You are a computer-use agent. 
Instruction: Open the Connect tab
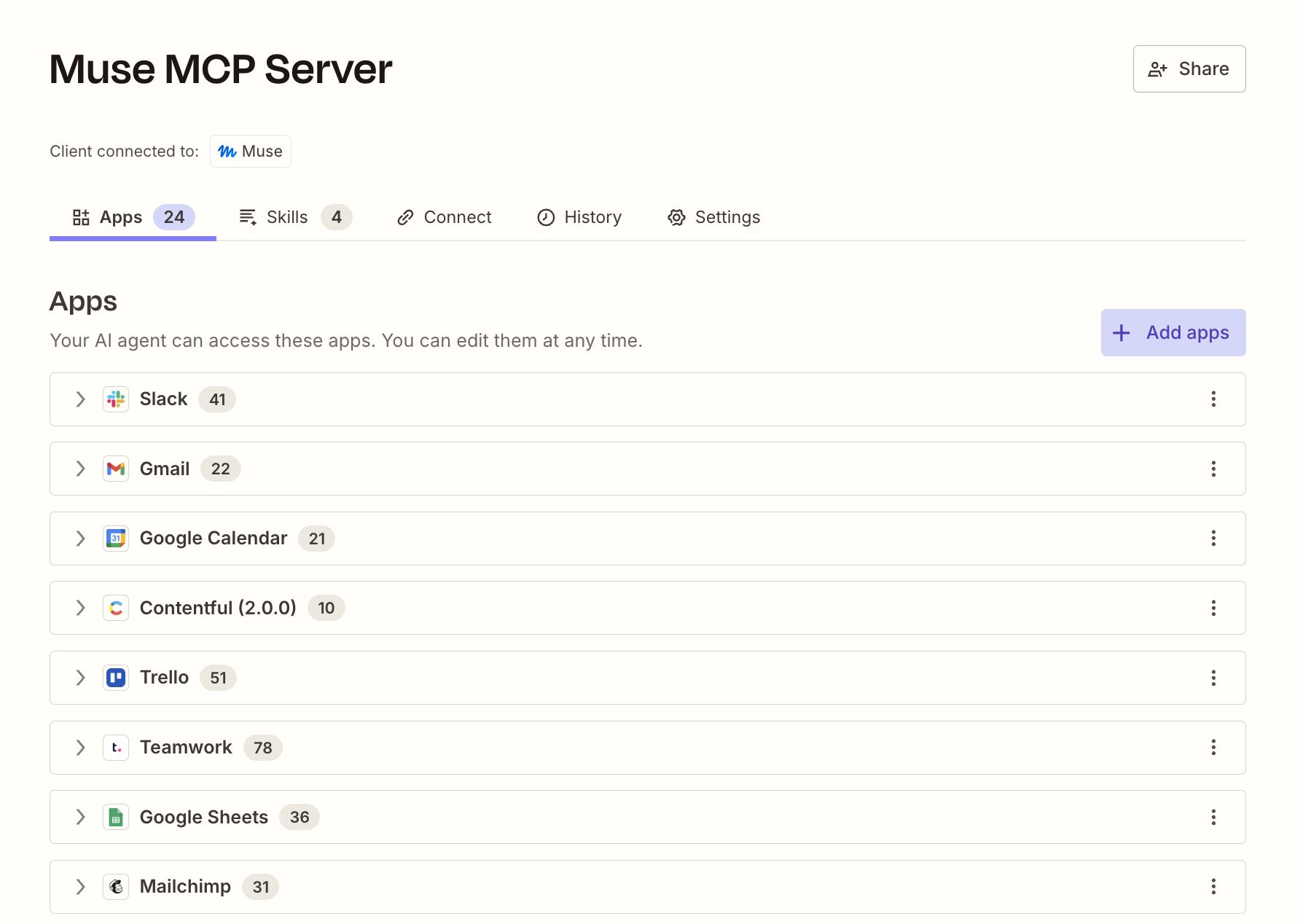click(445, 217)
